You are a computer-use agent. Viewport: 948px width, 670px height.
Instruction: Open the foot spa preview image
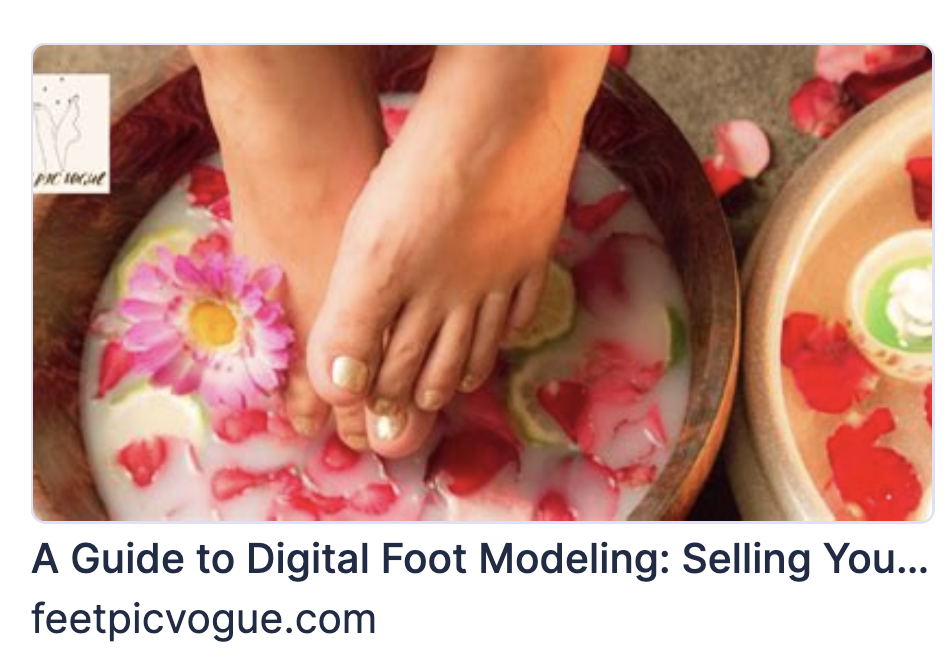tap(482, 282)
